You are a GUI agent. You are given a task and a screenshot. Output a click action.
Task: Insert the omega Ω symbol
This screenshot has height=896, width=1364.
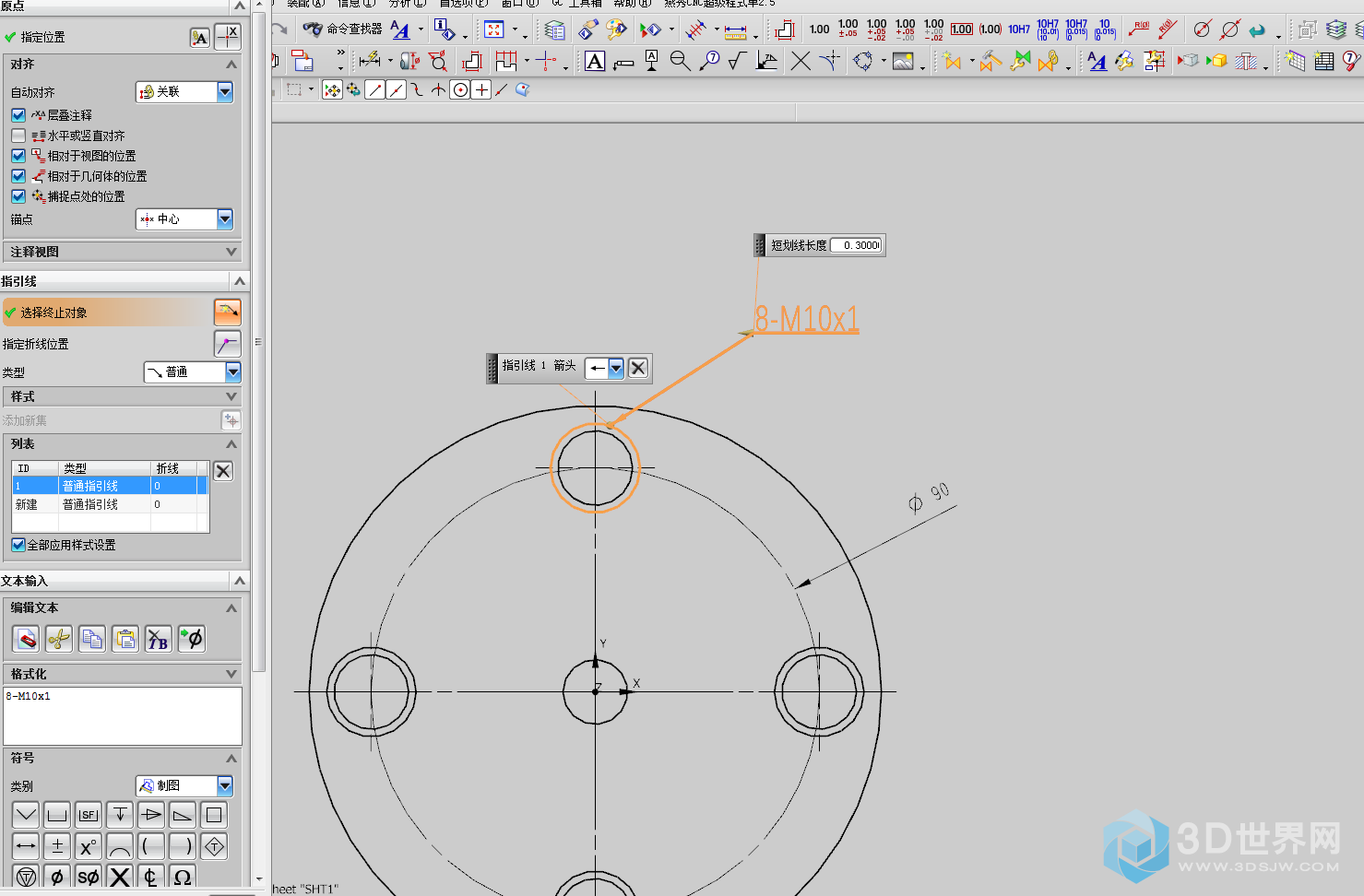[x=183, y=877]
